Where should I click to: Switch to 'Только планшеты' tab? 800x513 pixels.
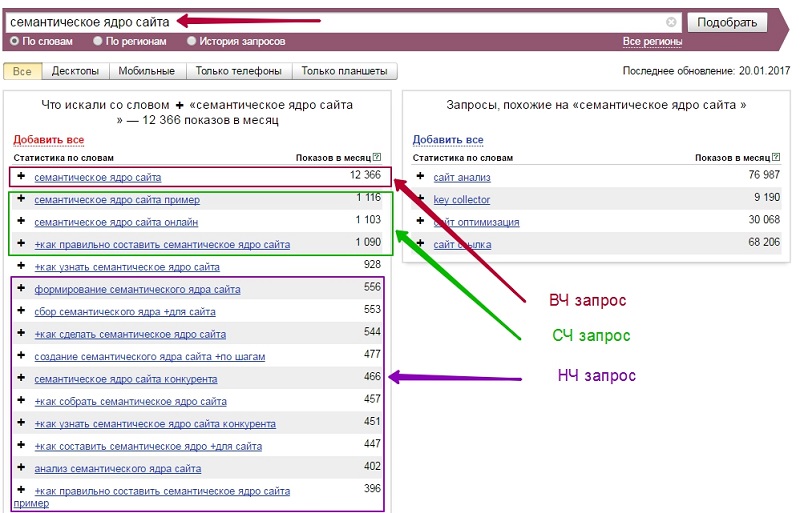click(x=344, y=71)
